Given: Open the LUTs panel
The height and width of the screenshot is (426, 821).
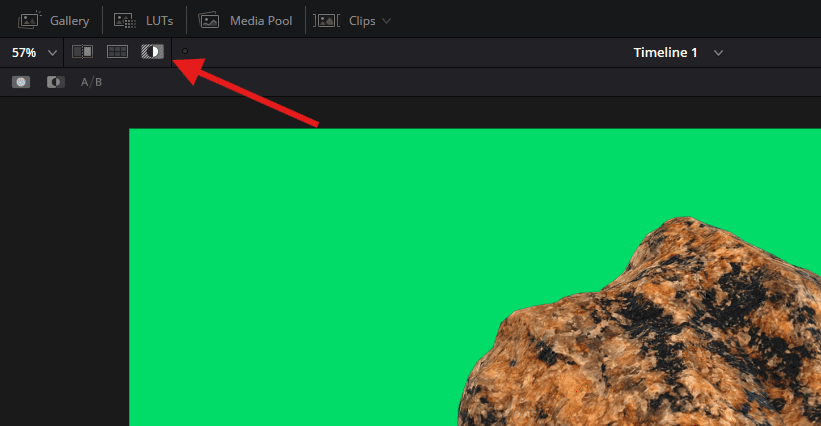Looking at the screenshot, I should 143,21.
